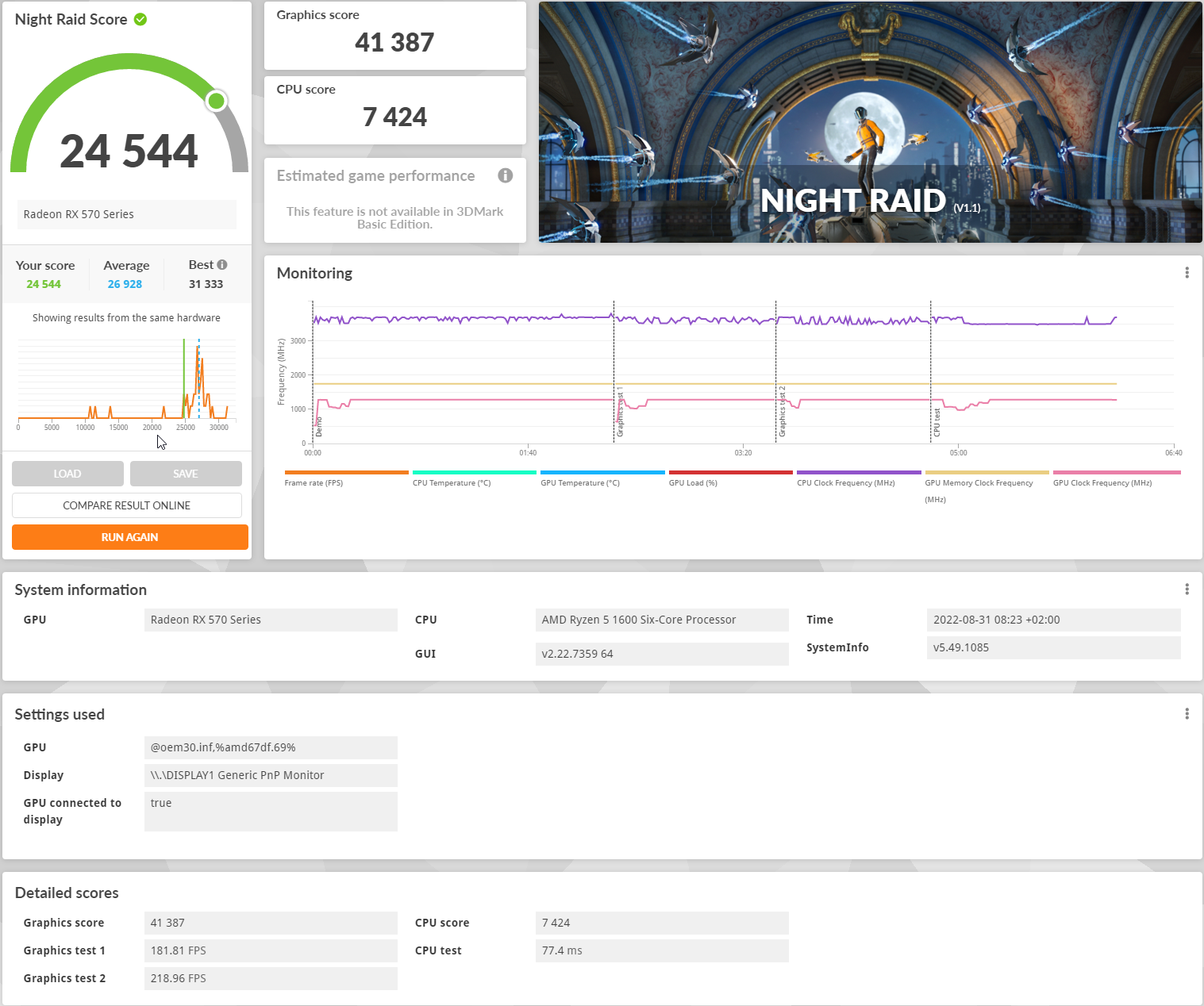The height and width of the screenshot is (1006, 1204).
Task: Click the green validation checkmark beside Night Raid Score
Action: click(x=140, y=20)
